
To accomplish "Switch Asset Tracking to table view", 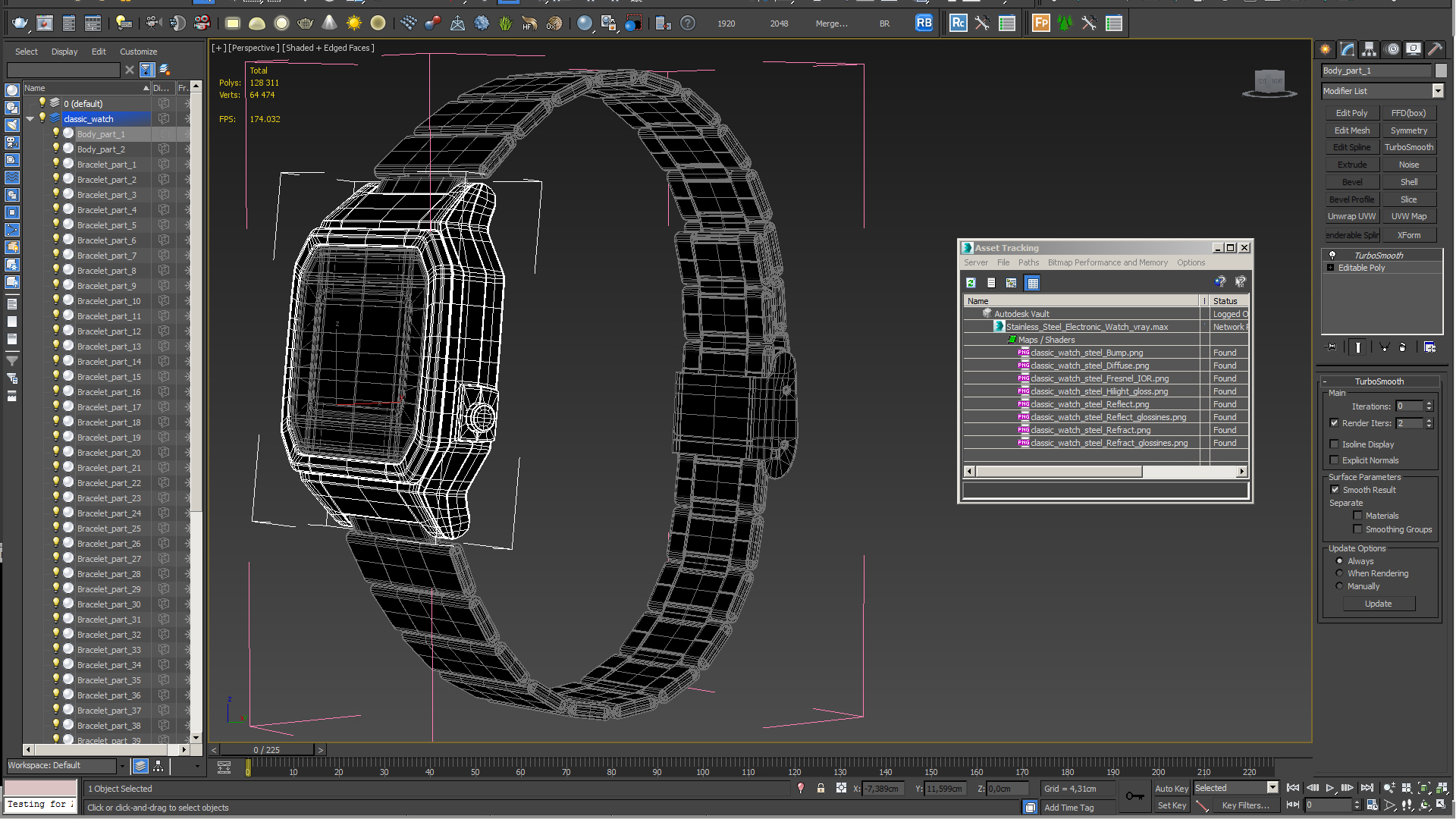I will coord(1032,283).
